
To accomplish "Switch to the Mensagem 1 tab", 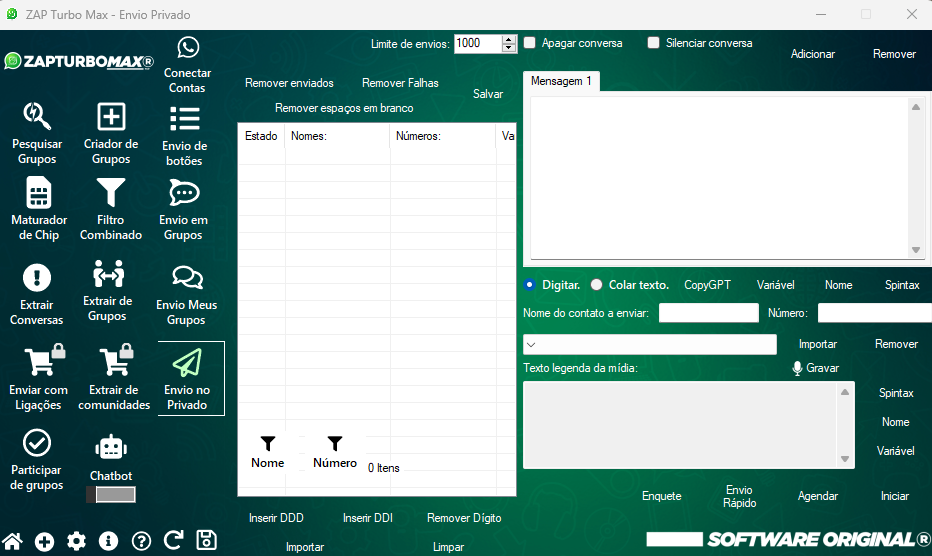I will 561,81.
